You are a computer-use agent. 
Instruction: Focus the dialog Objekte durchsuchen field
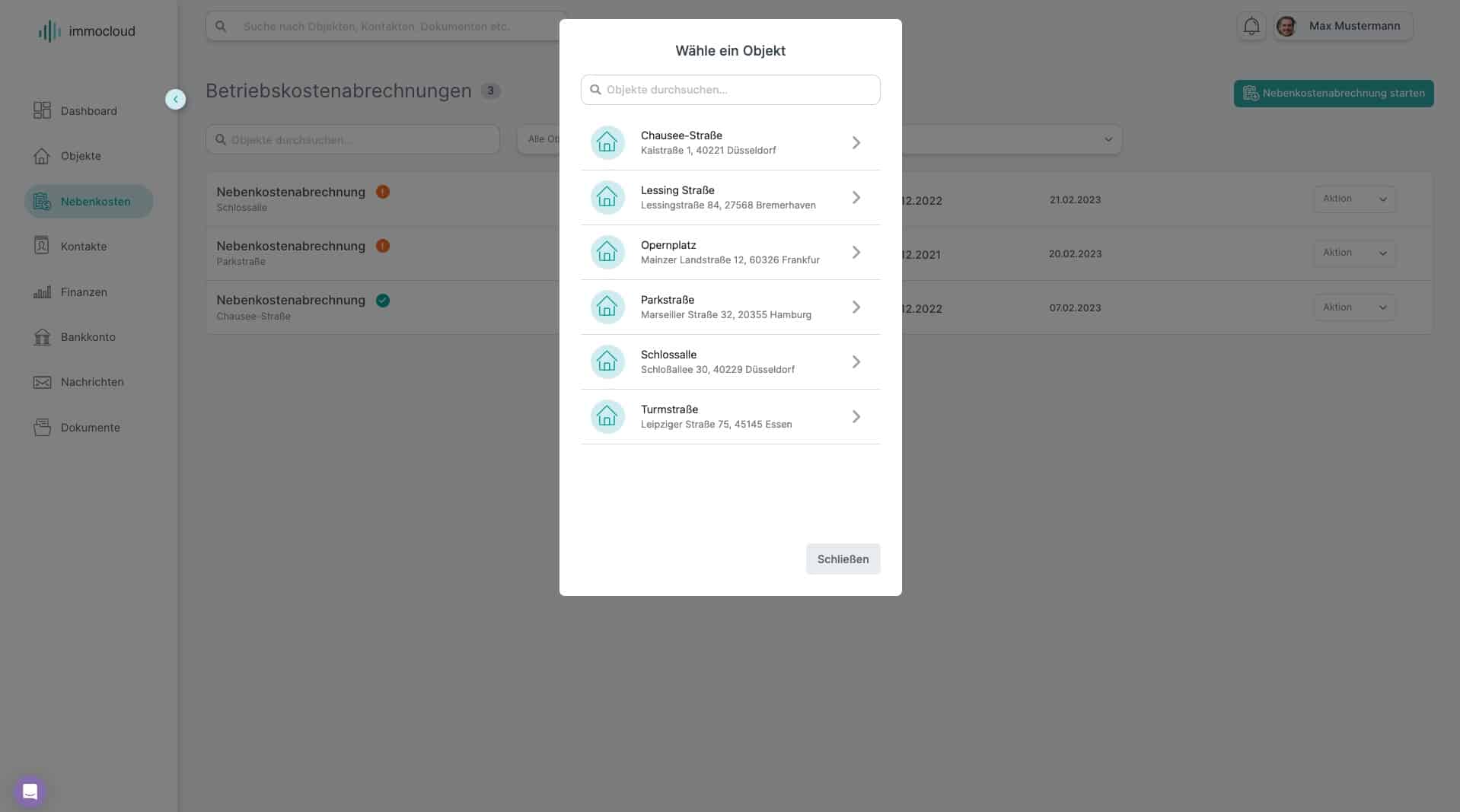730,90
